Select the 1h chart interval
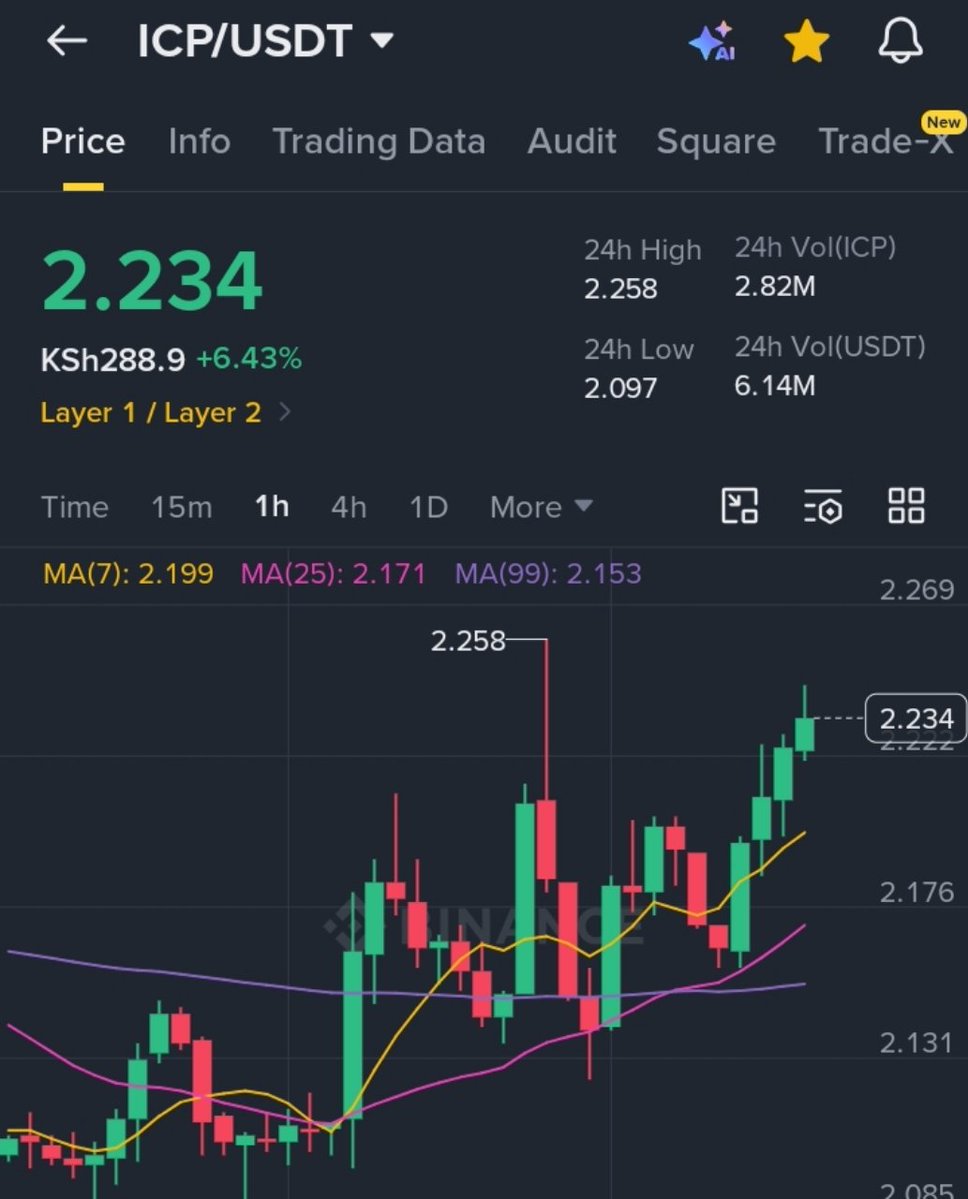The width and height of the screenshot is (968, 1199). 271,507
